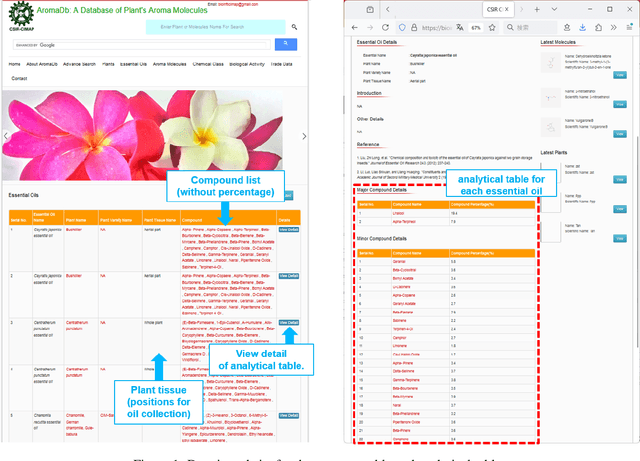View Detail for first Cayratia japonica row
The width and height of the screenshot is (640, 461).
[289, 229]
